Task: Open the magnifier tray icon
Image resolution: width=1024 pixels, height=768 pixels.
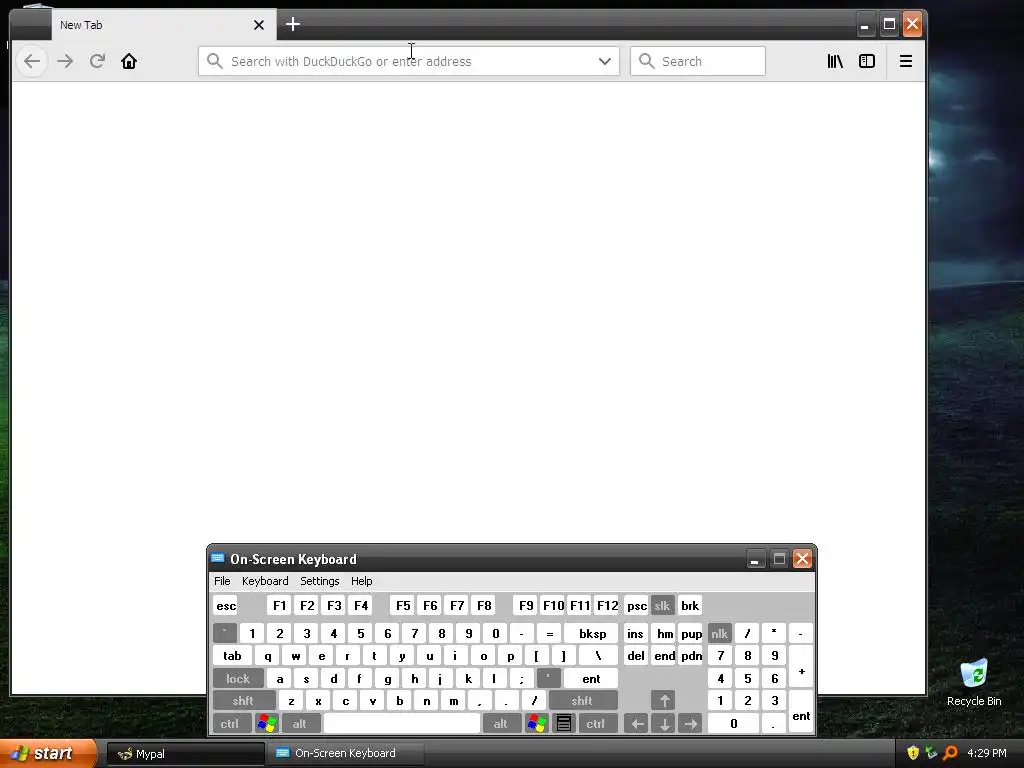Action: (950, 753)
